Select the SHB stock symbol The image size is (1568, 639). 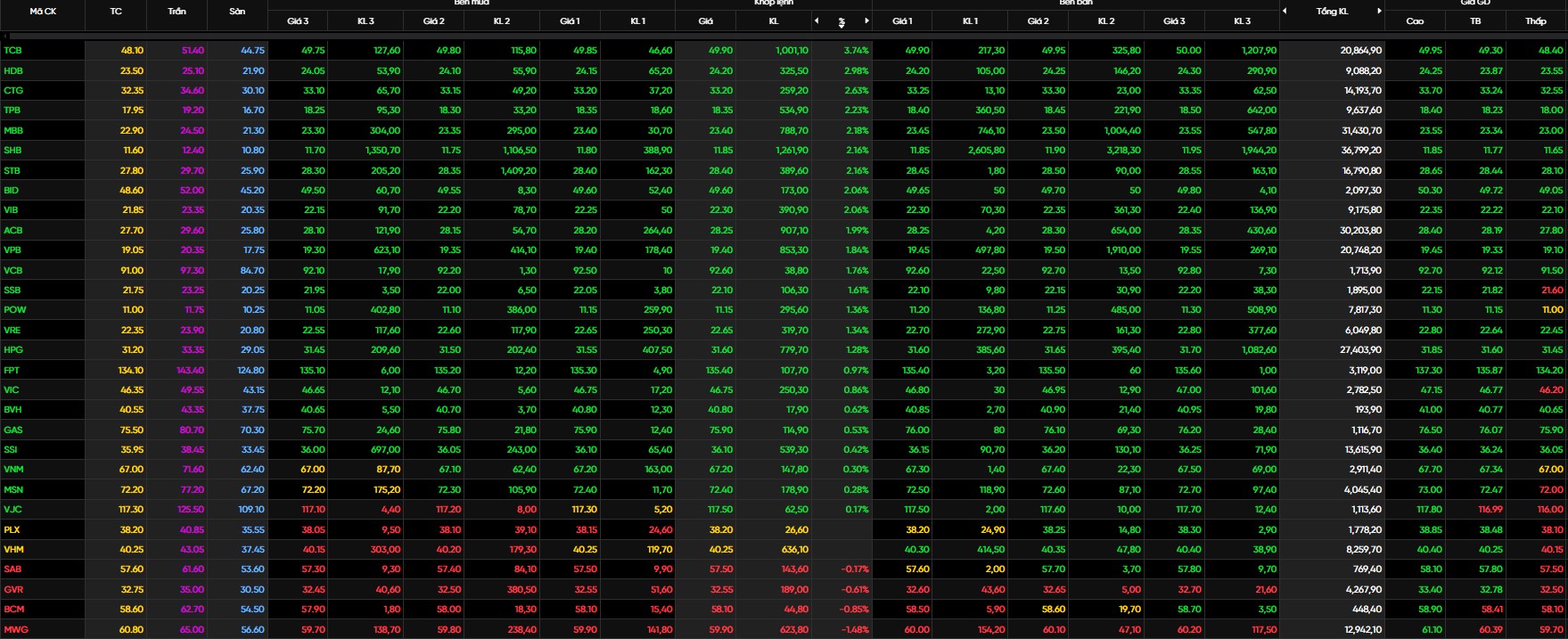pos(12,150)
